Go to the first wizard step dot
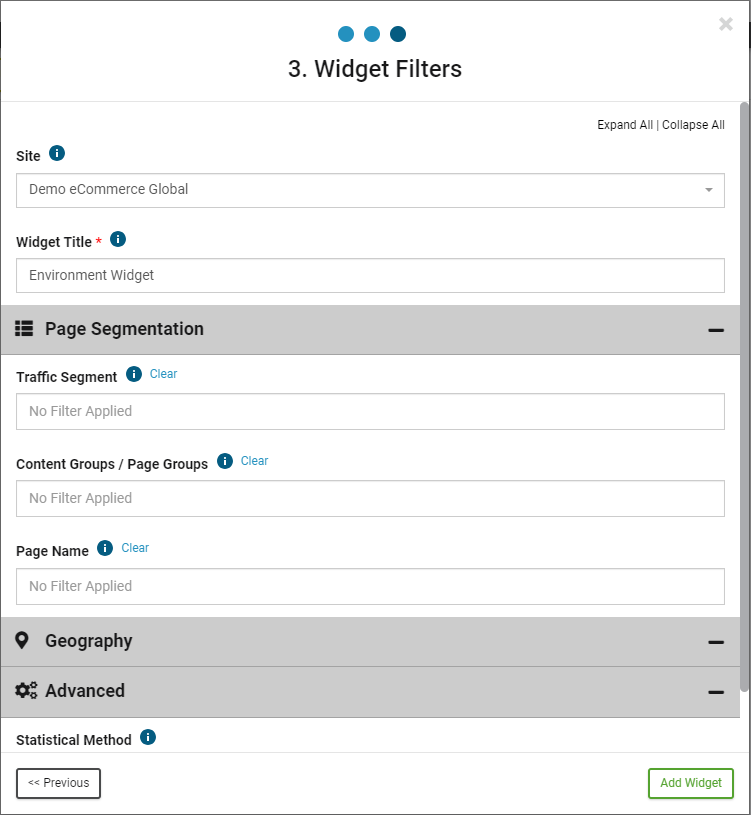The width and height of the screenshot is (751, 815). (346, 34)
